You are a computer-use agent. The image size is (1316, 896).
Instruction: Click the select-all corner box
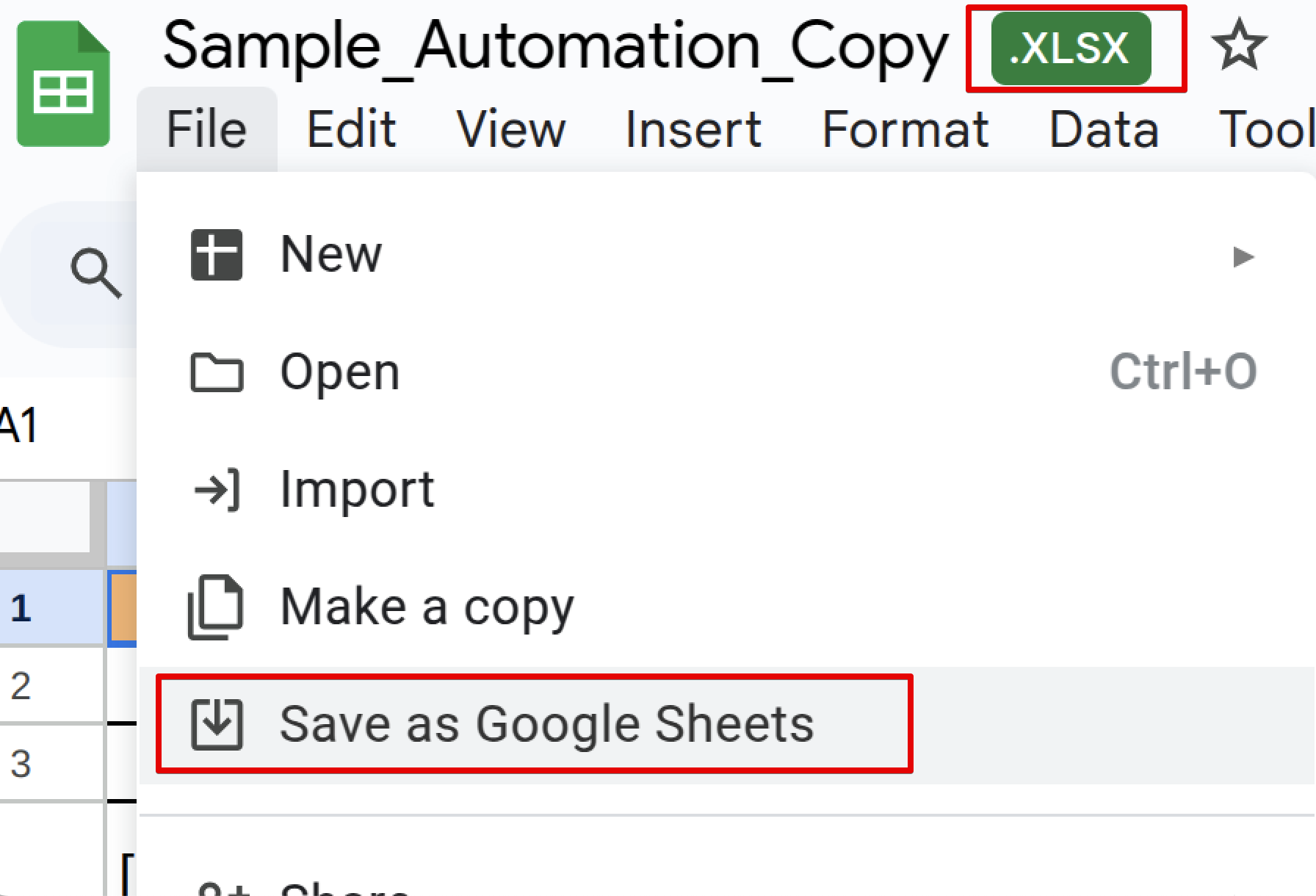coord(46,518)
